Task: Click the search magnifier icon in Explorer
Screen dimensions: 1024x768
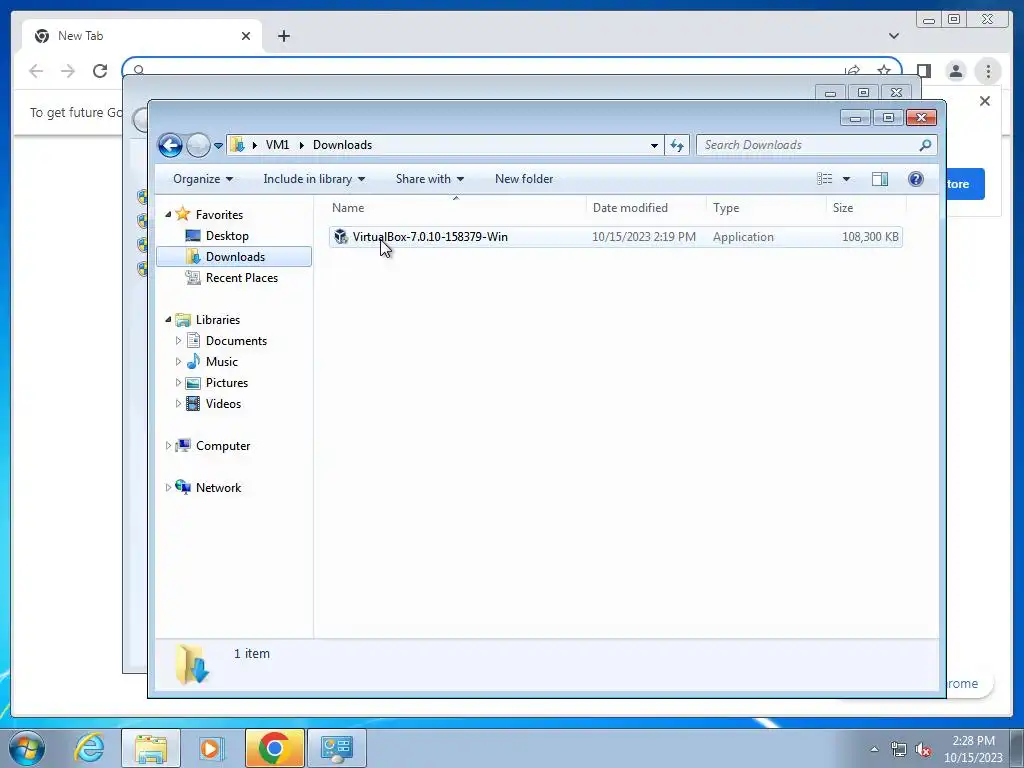Action: 925,145
